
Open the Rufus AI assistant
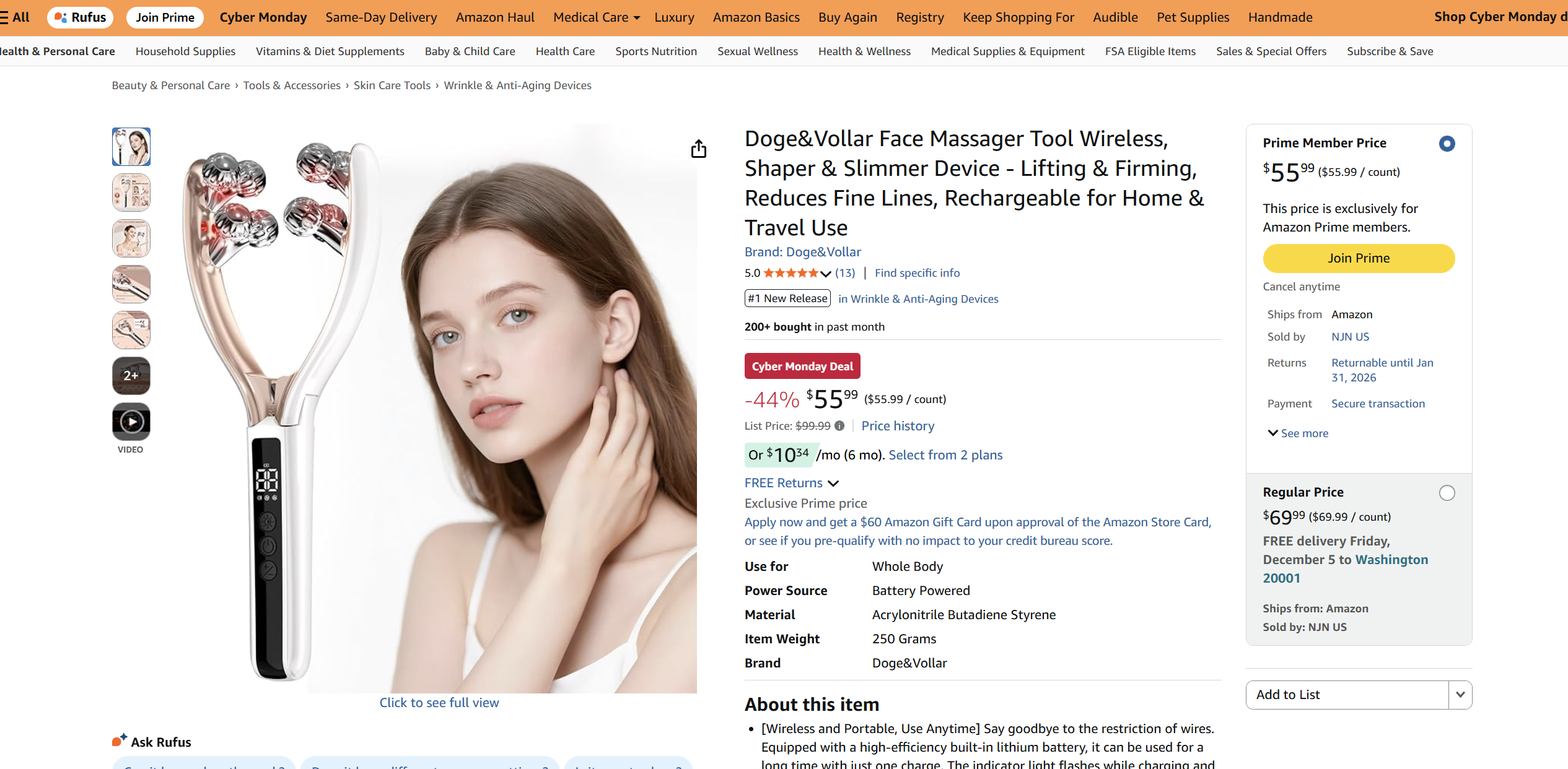tap(80, 17)
